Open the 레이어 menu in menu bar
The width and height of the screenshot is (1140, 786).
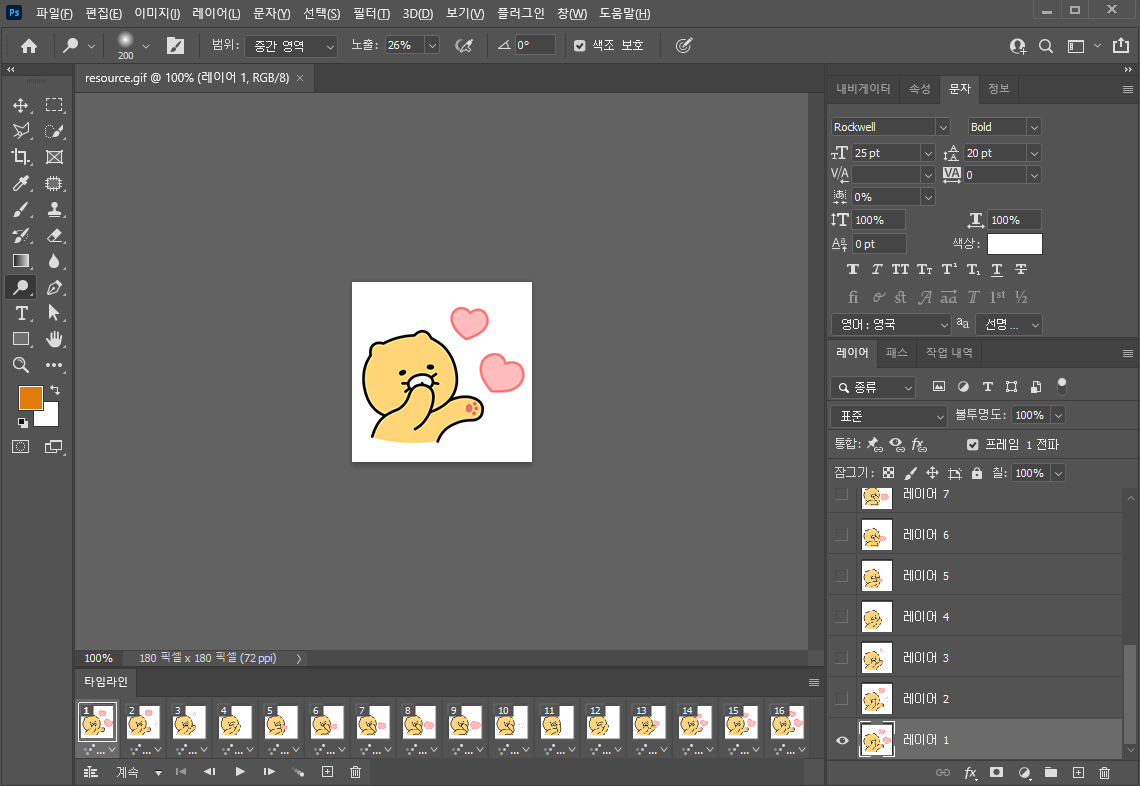tap(216, 13)
